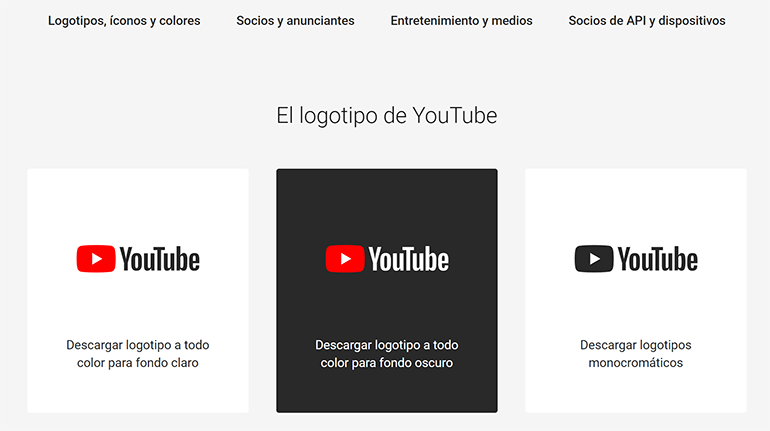The width and height of the screenshot is (770, 431).
Task: Download full-color logo for fondo claro
Action: pos(138,354)
